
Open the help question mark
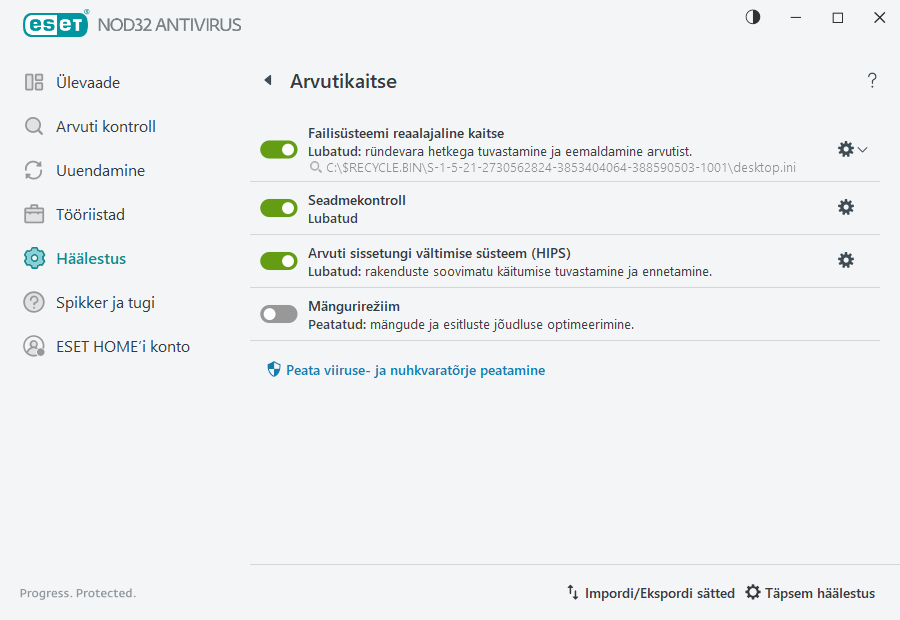[x=871, y=81]
